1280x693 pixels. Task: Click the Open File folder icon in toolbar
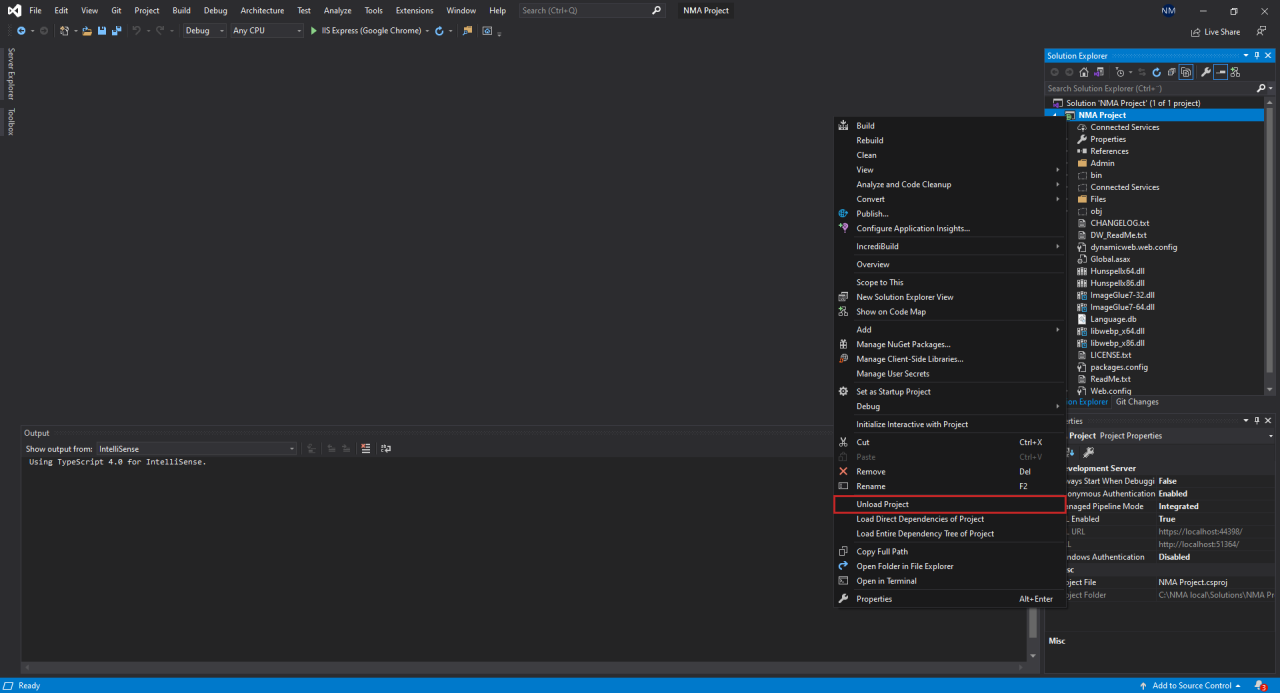pos(88,31)
